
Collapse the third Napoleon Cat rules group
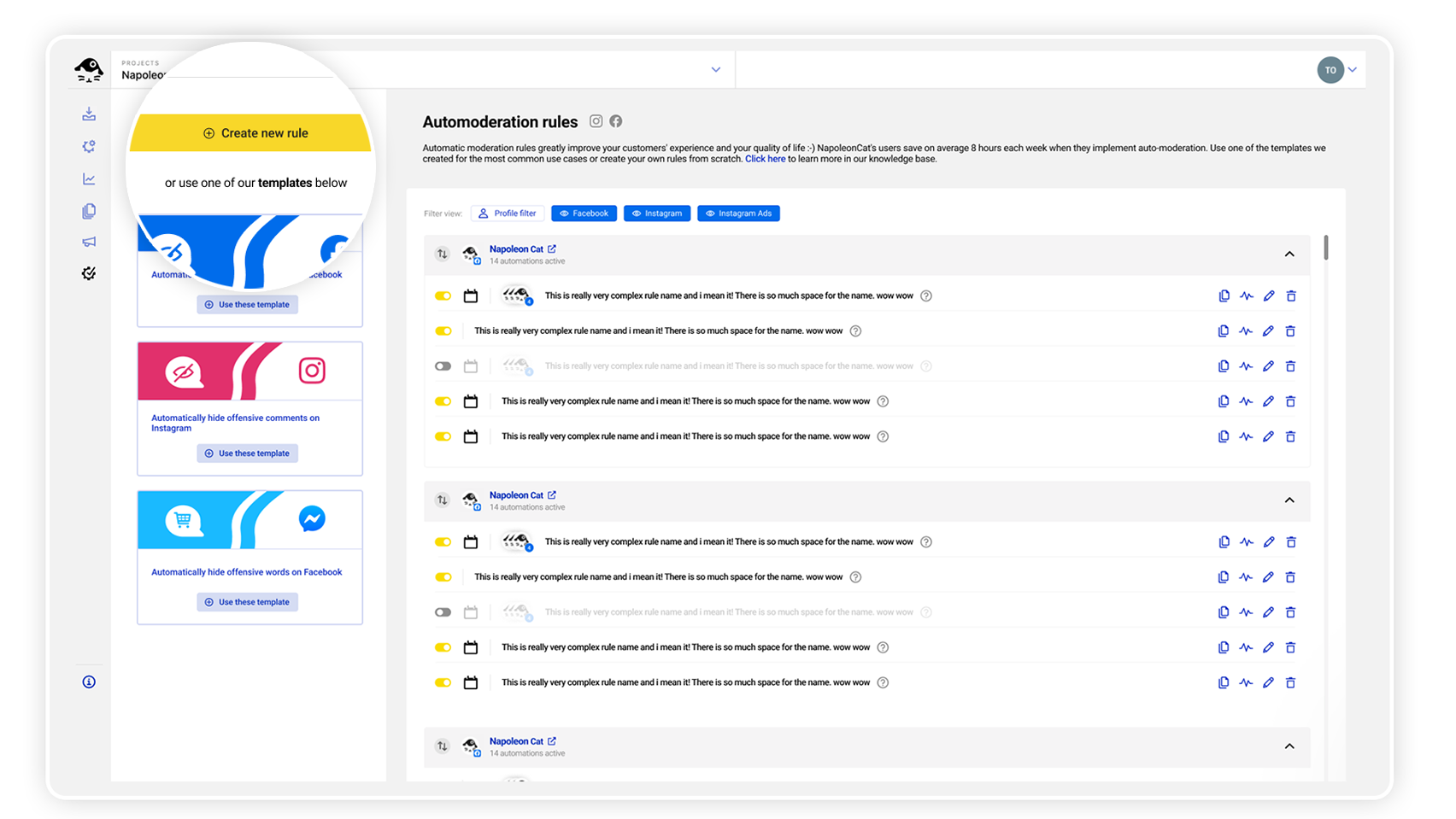coord(1289,746)
